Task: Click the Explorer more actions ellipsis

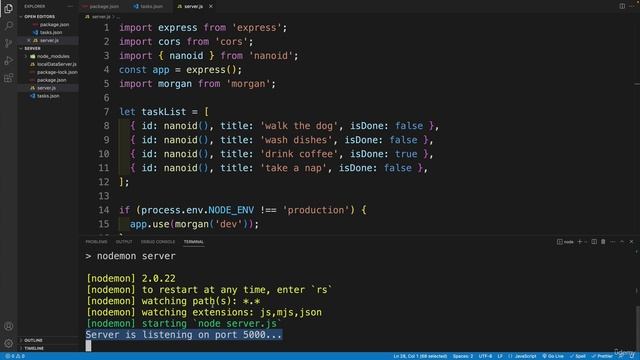Action: coord(70,7)
